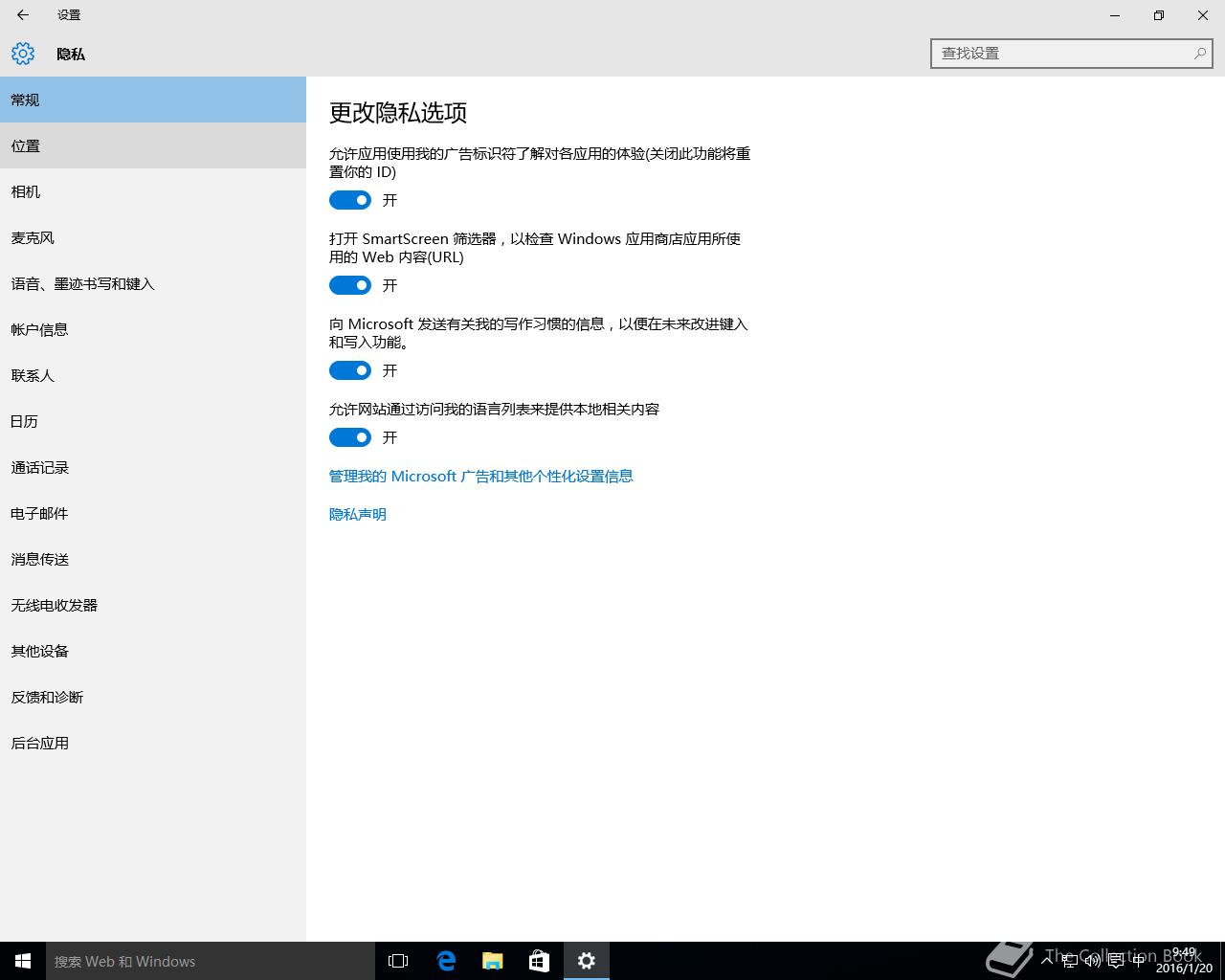Open the 其他设备 category
The height and width of the screenshot is (980, 1225).
(153, 651)
